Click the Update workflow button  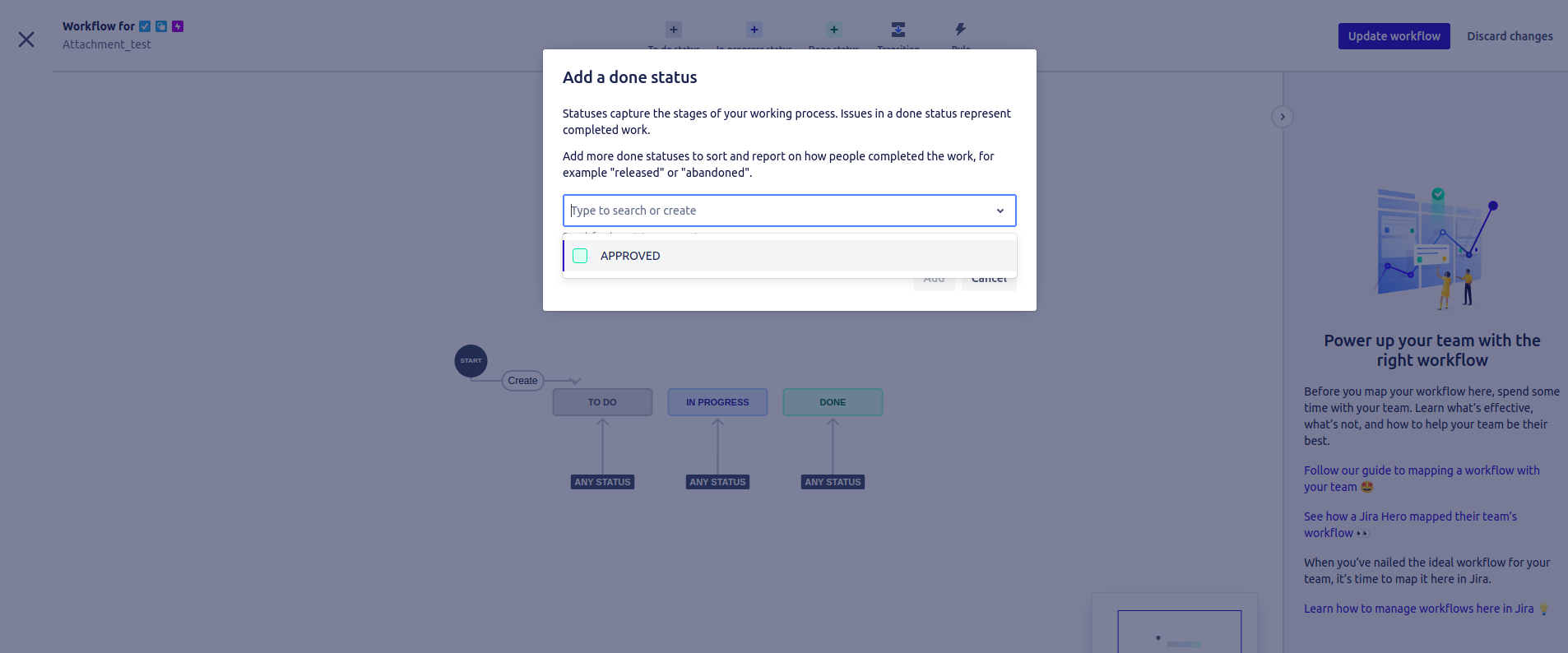[1394, 36]
